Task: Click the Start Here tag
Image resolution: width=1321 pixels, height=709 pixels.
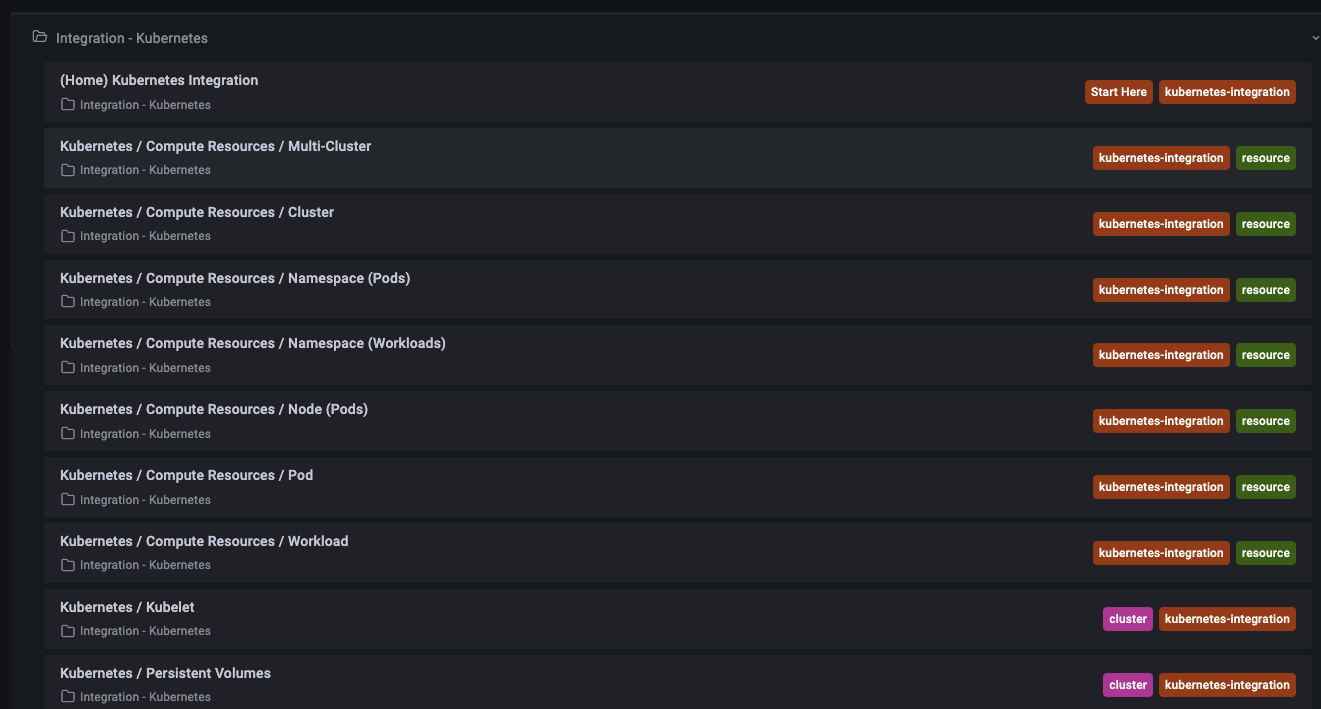Action: point(1119,92)
